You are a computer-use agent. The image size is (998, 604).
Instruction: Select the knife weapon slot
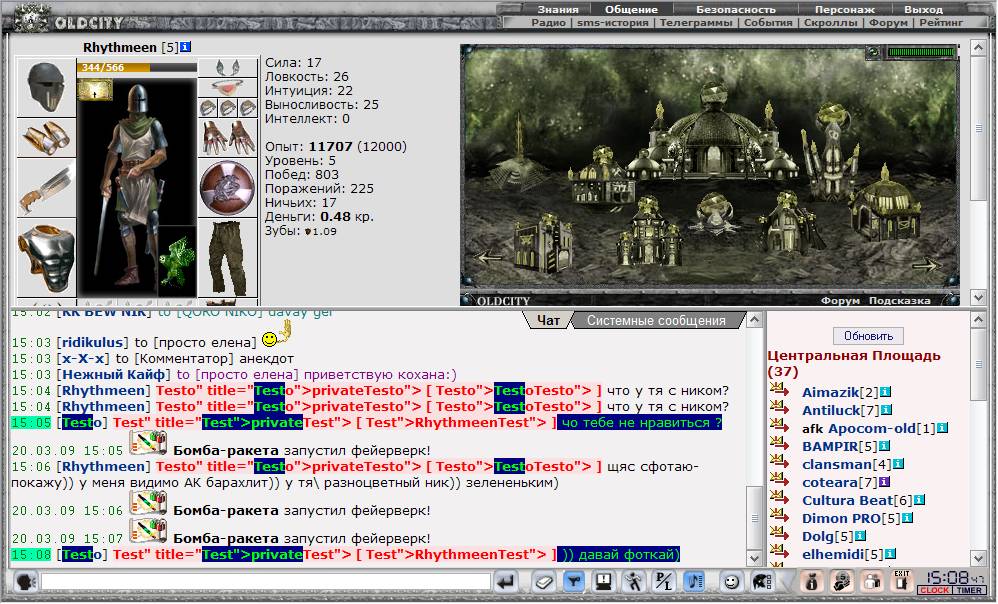(46, 188)
